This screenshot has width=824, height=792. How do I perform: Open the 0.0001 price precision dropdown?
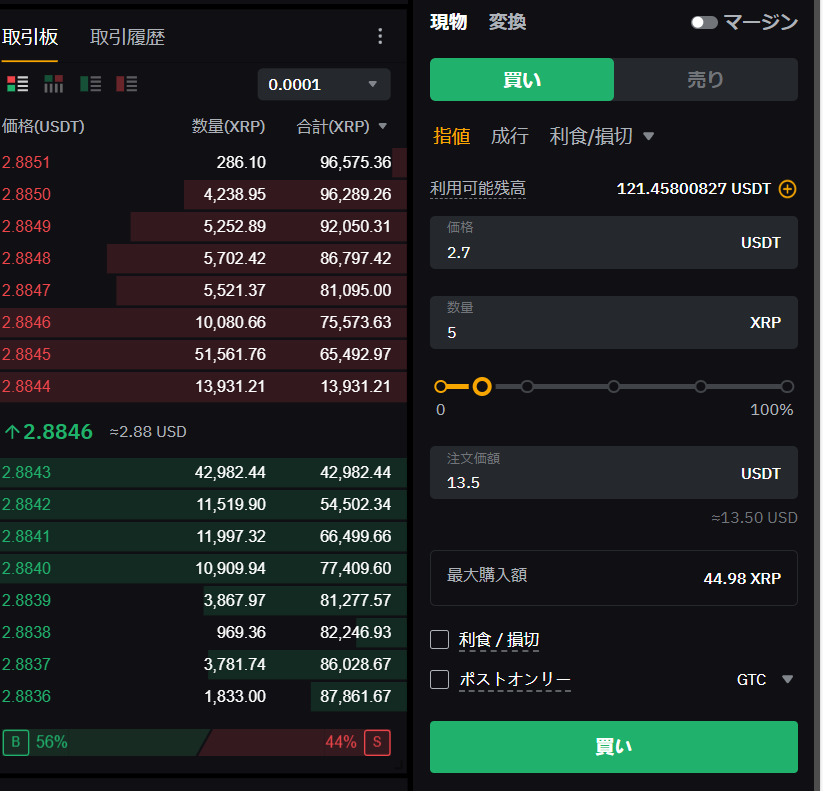(323, 84)
